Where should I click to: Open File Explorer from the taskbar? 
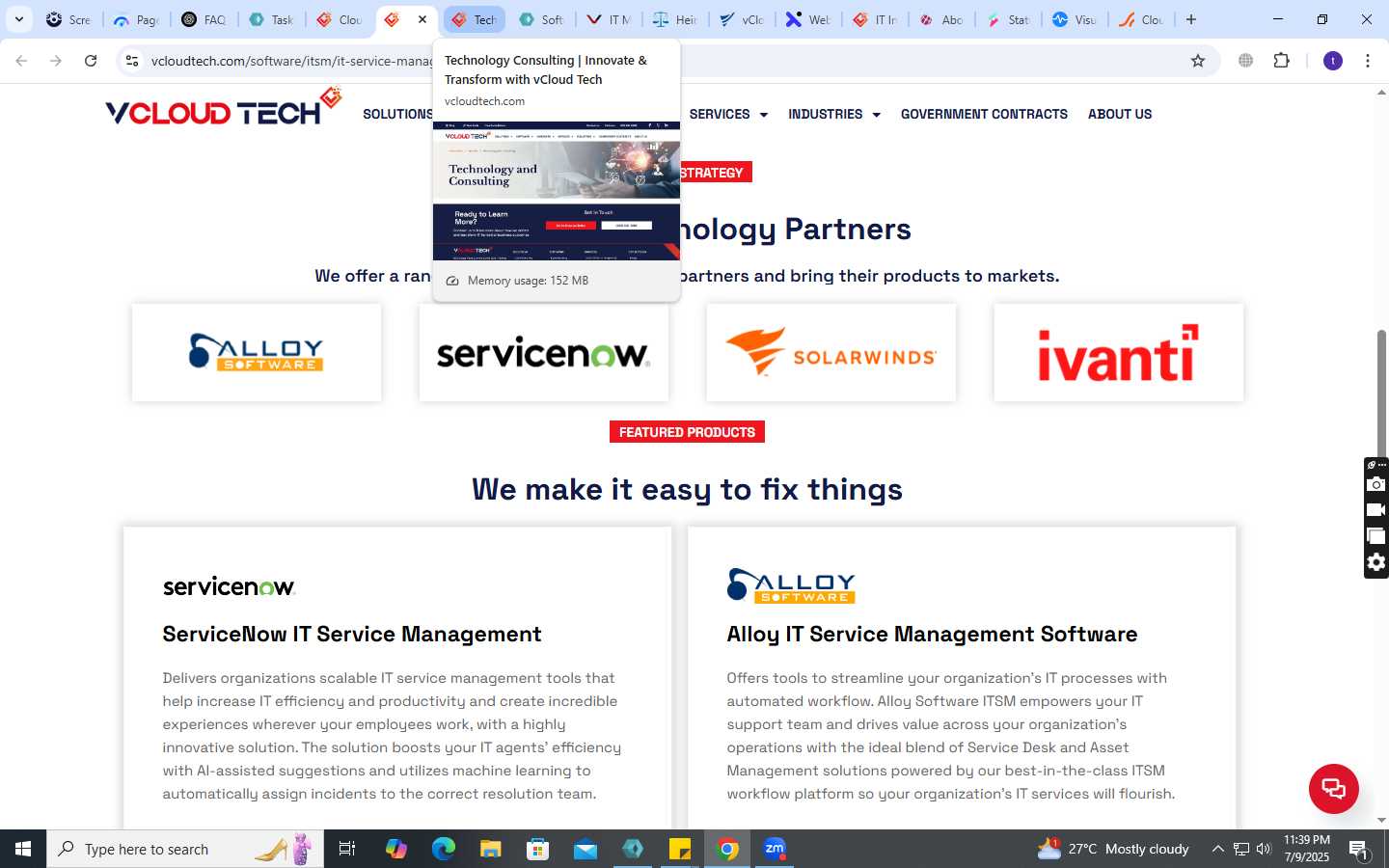click(491, 849)
